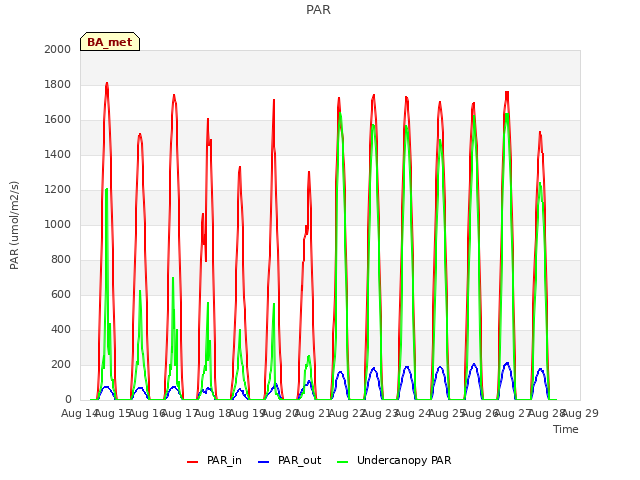This screenshot has height=480, width=640.
Task: Click the 0 y-axis tick label
Action: (x=68, y=400)
